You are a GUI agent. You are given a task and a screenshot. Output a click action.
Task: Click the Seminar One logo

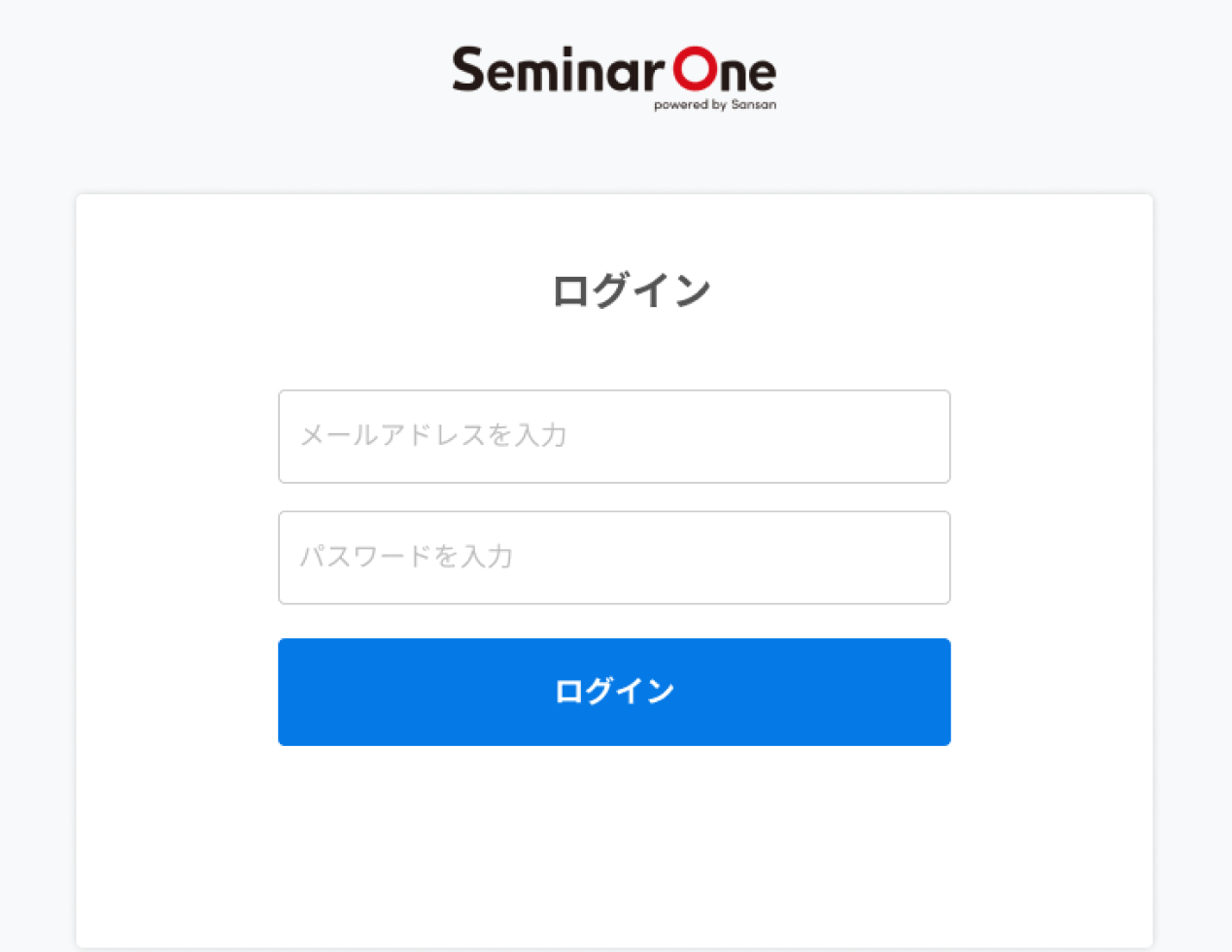[614, 78]
